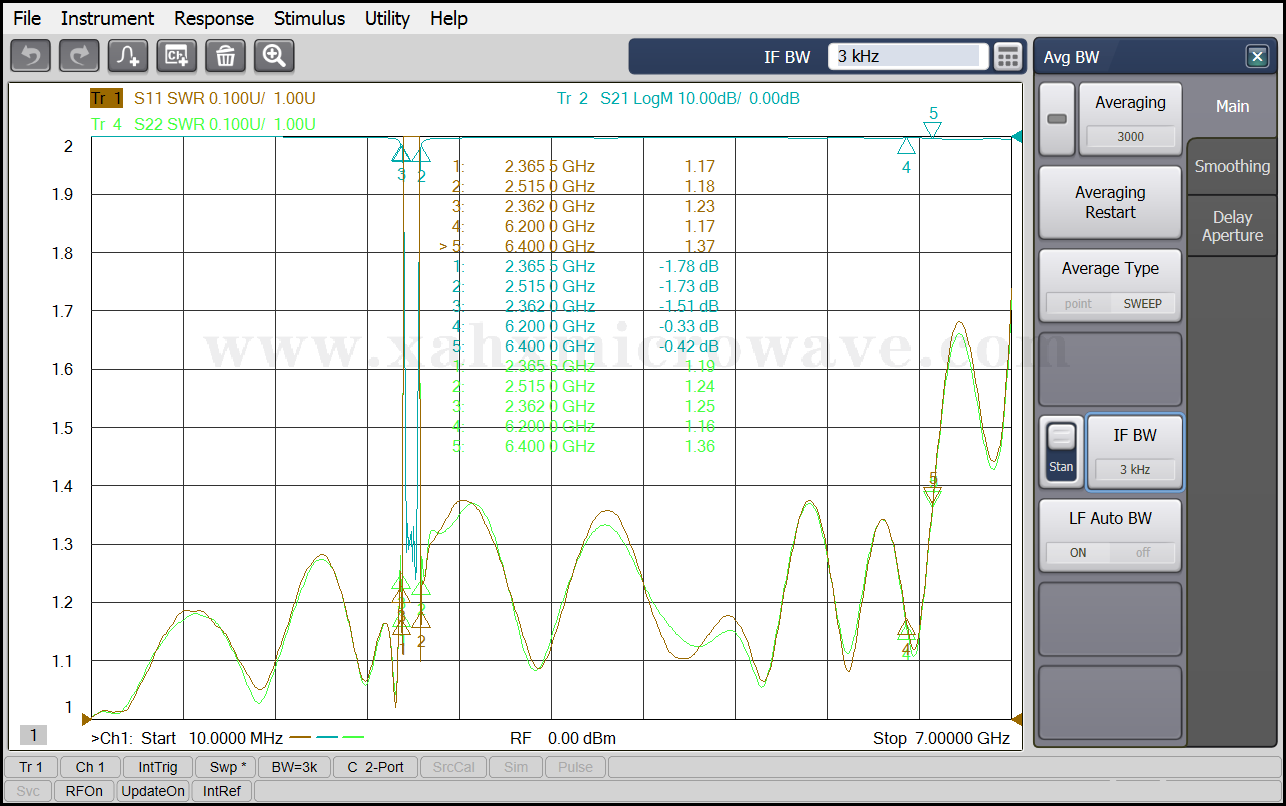Screen dimensions: 1286x806
Task: Click active marker 5 readout 6.400 GHz 1.37
Action: coord(577,246)
